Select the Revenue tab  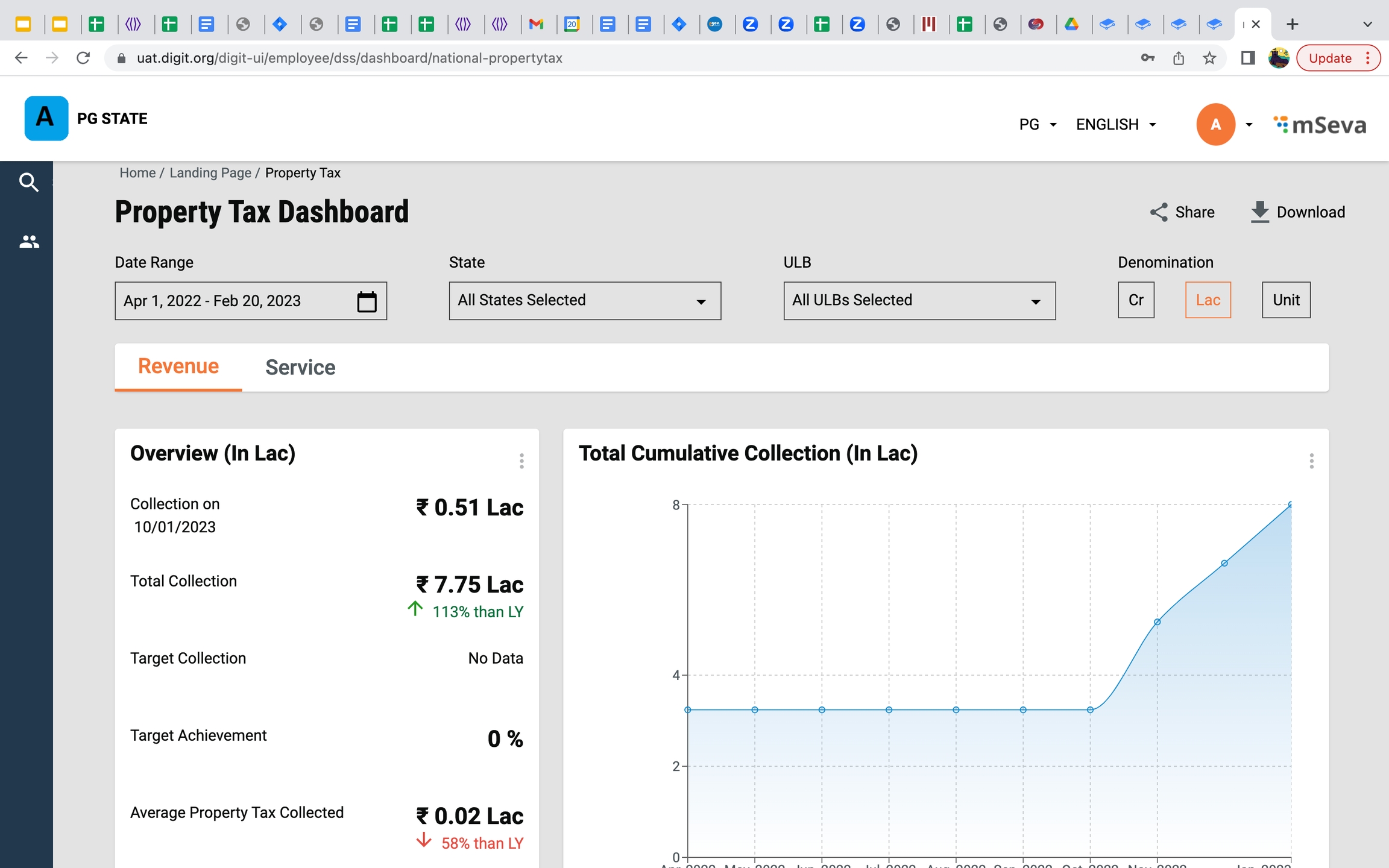tap(178, 366)
